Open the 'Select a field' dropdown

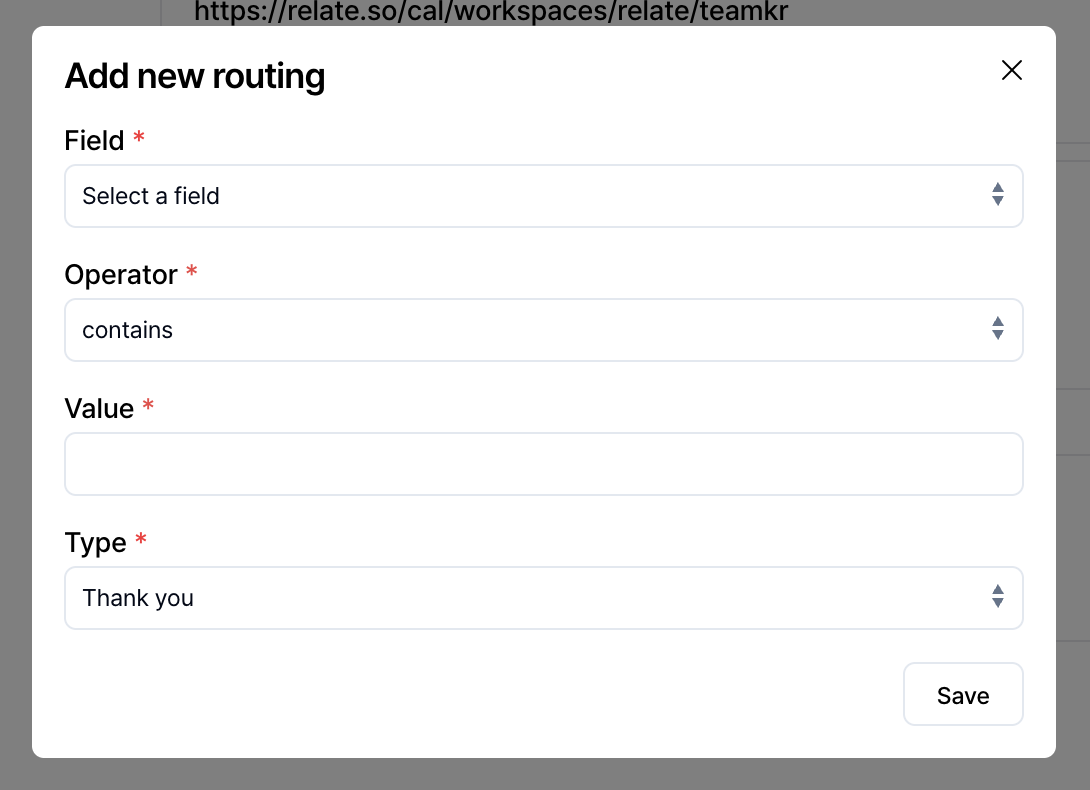point(544,196)
